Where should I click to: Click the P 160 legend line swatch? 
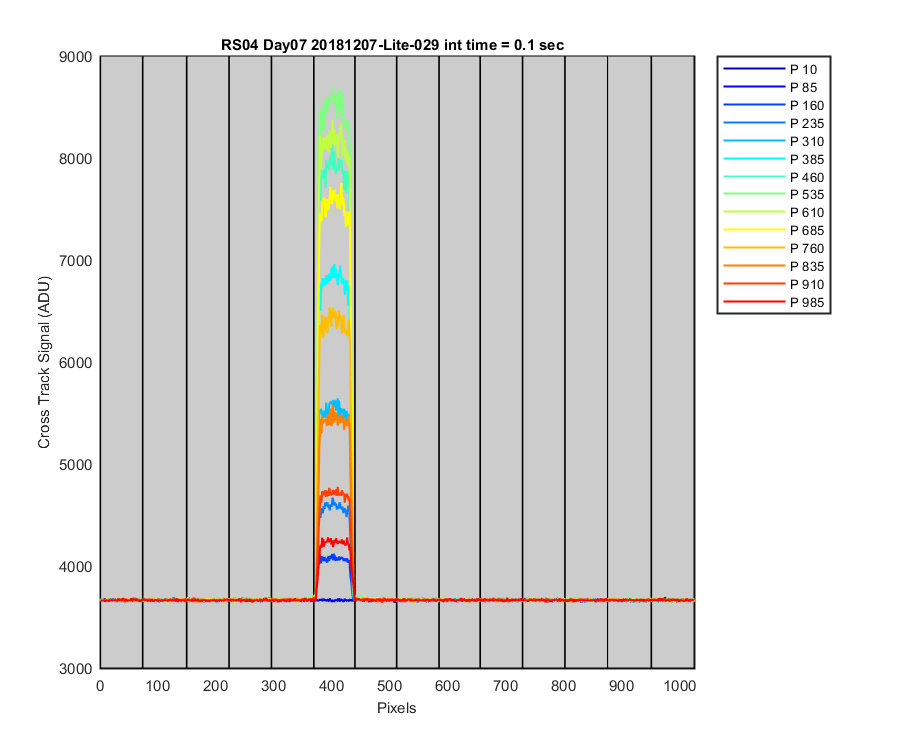[754, 105]
